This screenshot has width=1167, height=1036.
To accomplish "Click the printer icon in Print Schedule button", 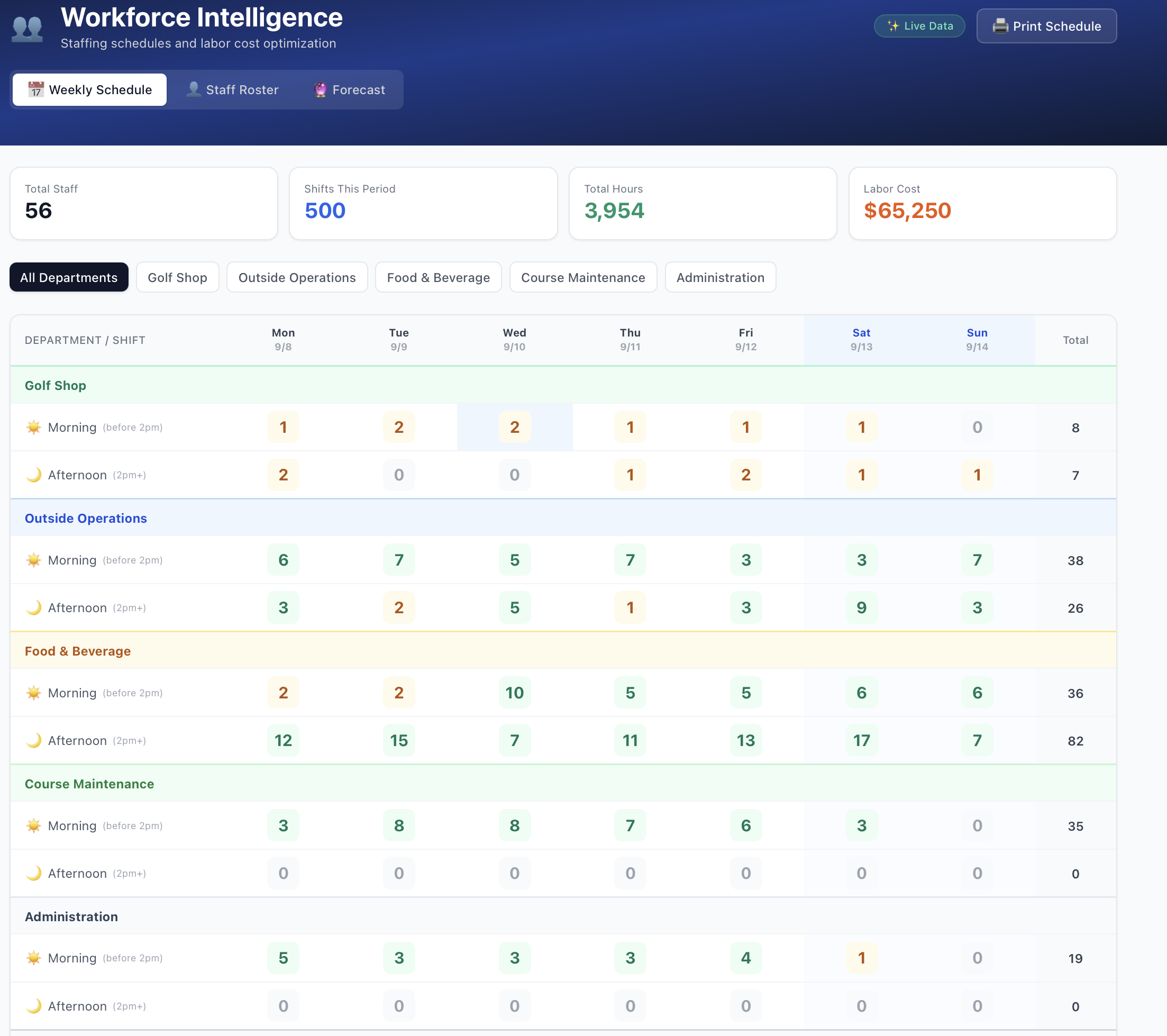I will 1001,26.
